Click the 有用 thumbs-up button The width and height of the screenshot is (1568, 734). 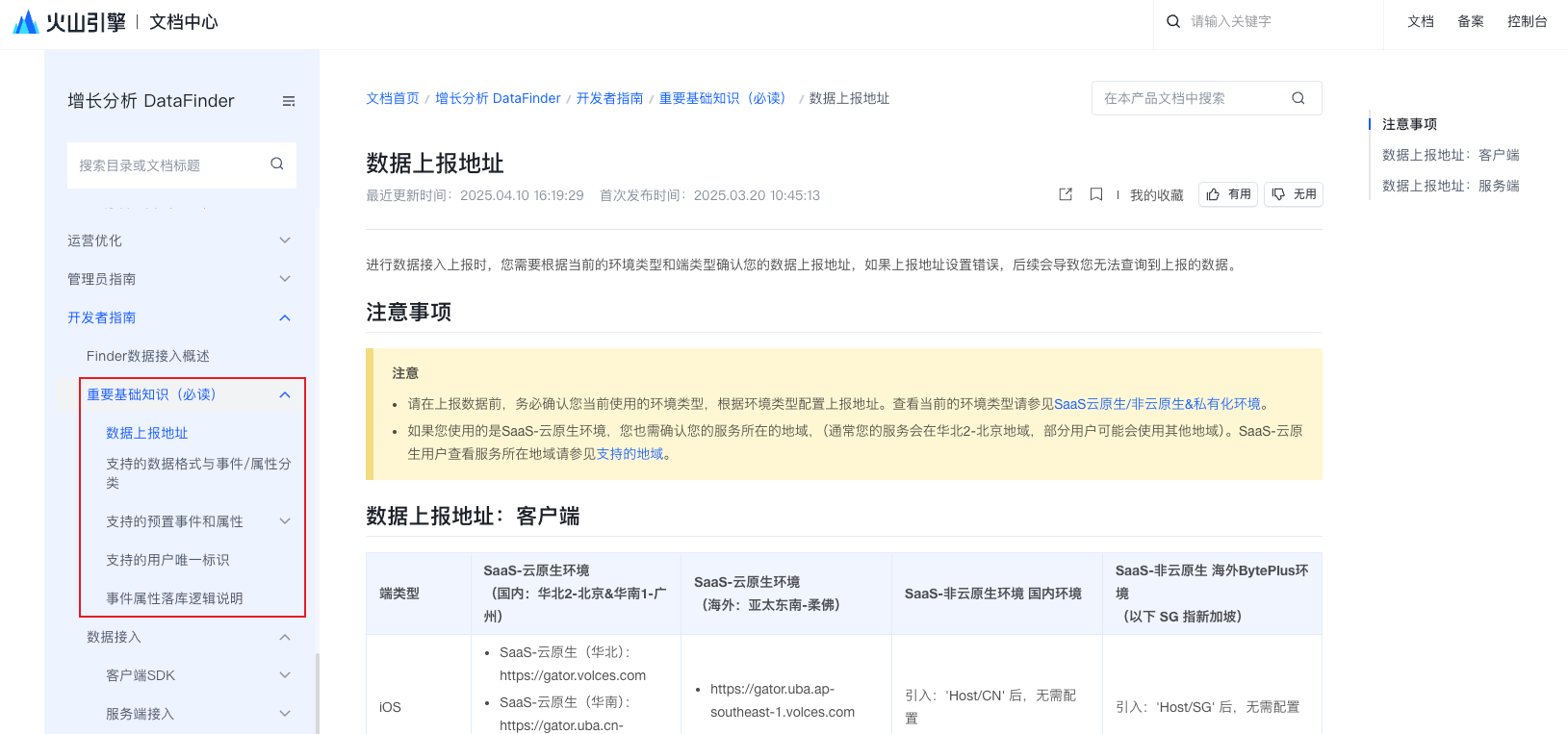point(1228,194)
